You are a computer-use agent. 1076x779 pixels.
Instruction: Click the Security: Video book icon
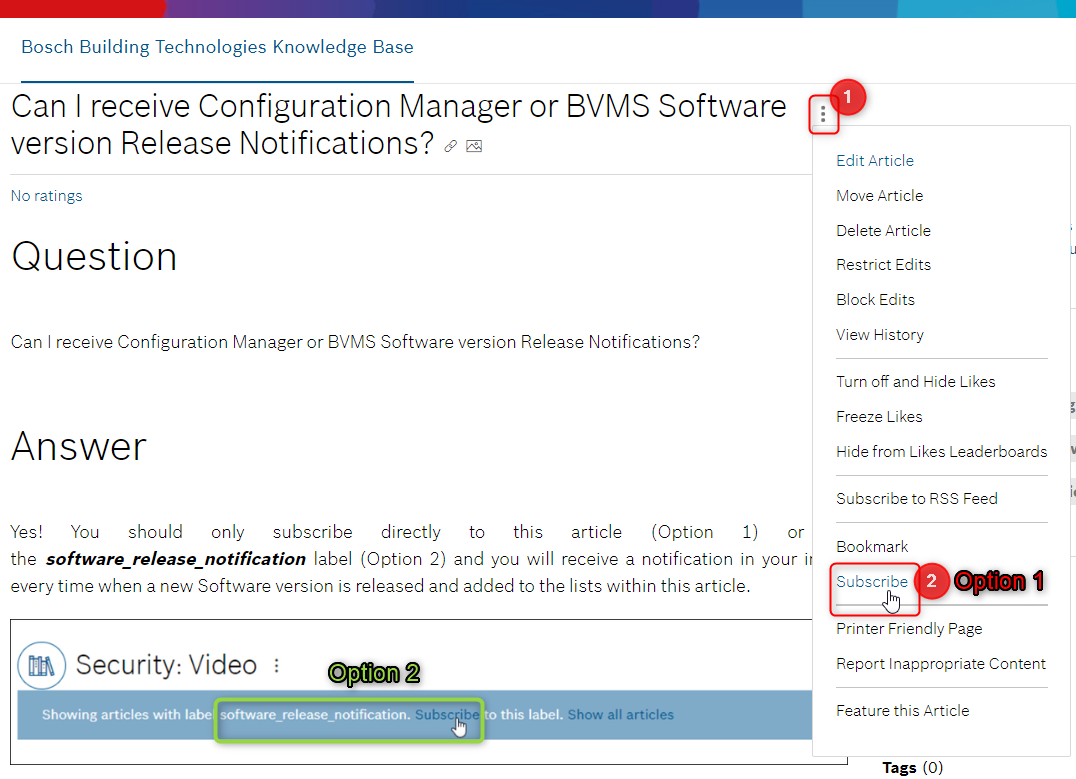(x=41, y=665)
